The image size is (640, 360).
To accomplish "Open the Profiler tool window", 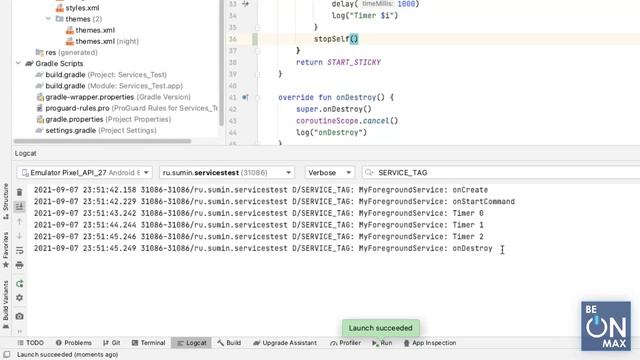I will click(x=345, y=343).
